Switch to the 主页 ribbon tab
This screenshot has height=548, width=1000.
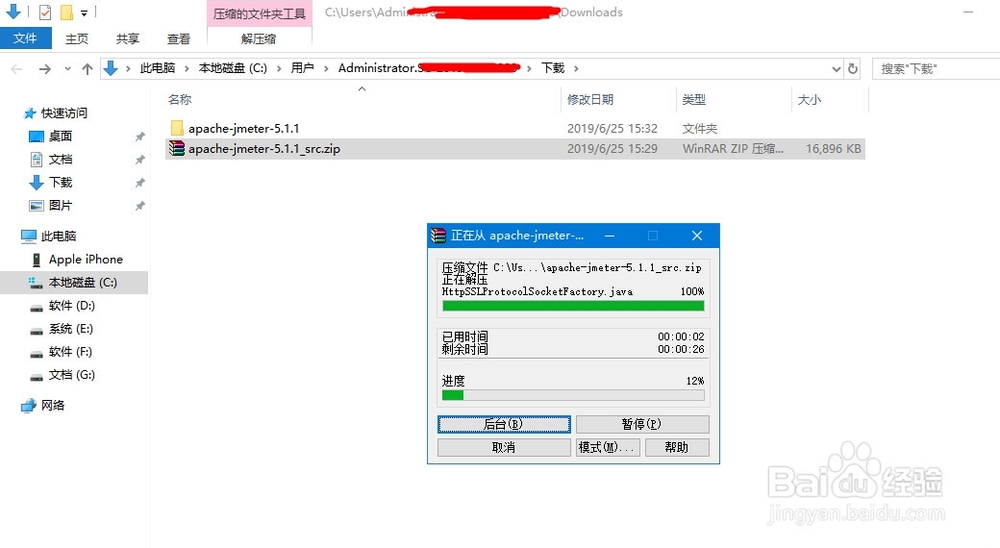[x=77, y=39]
